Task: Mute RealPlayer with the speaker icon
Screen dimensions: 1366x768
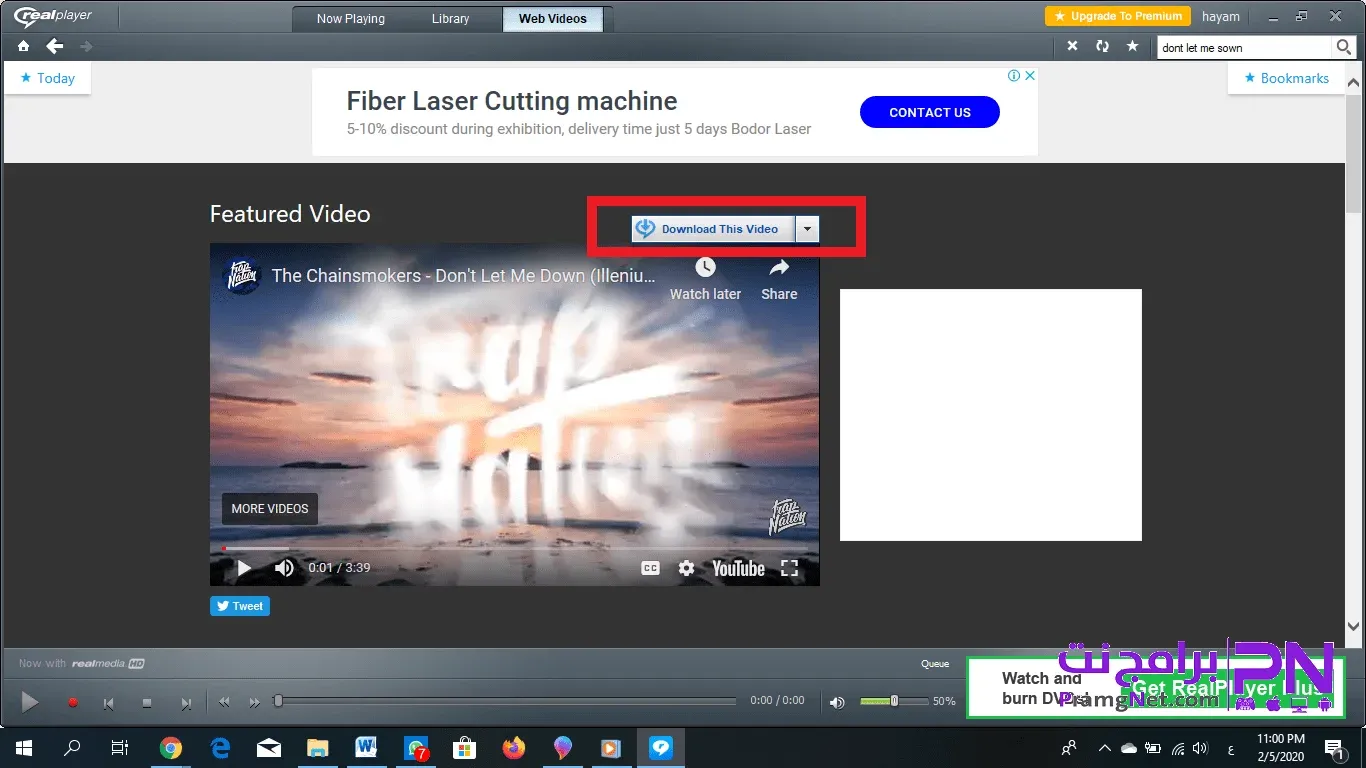Action: 837,702
